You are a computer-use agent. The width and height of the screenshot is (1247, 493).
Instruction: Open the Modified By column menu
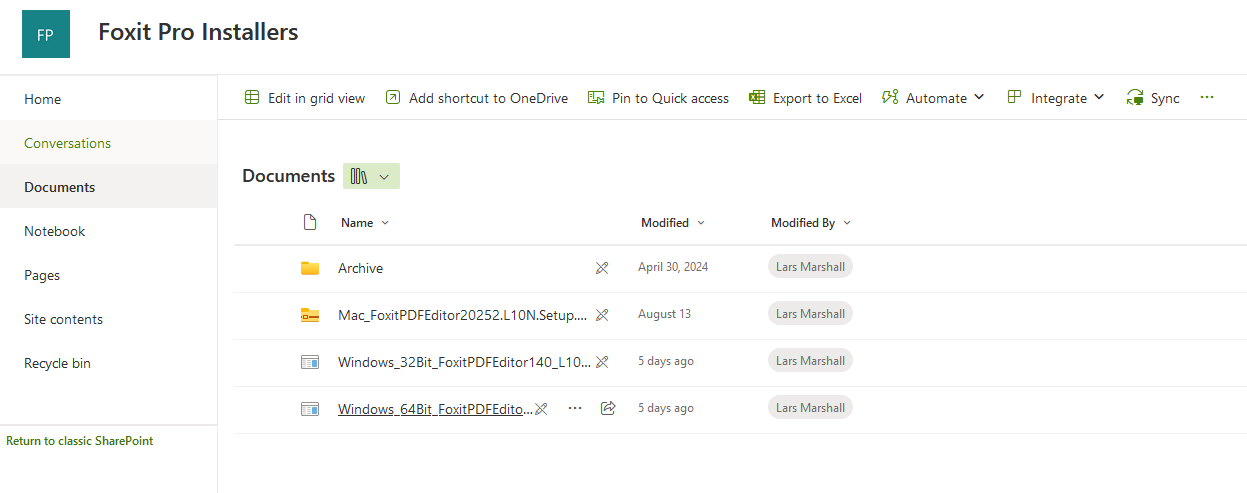pyautogui.click(x=810, y=223)
